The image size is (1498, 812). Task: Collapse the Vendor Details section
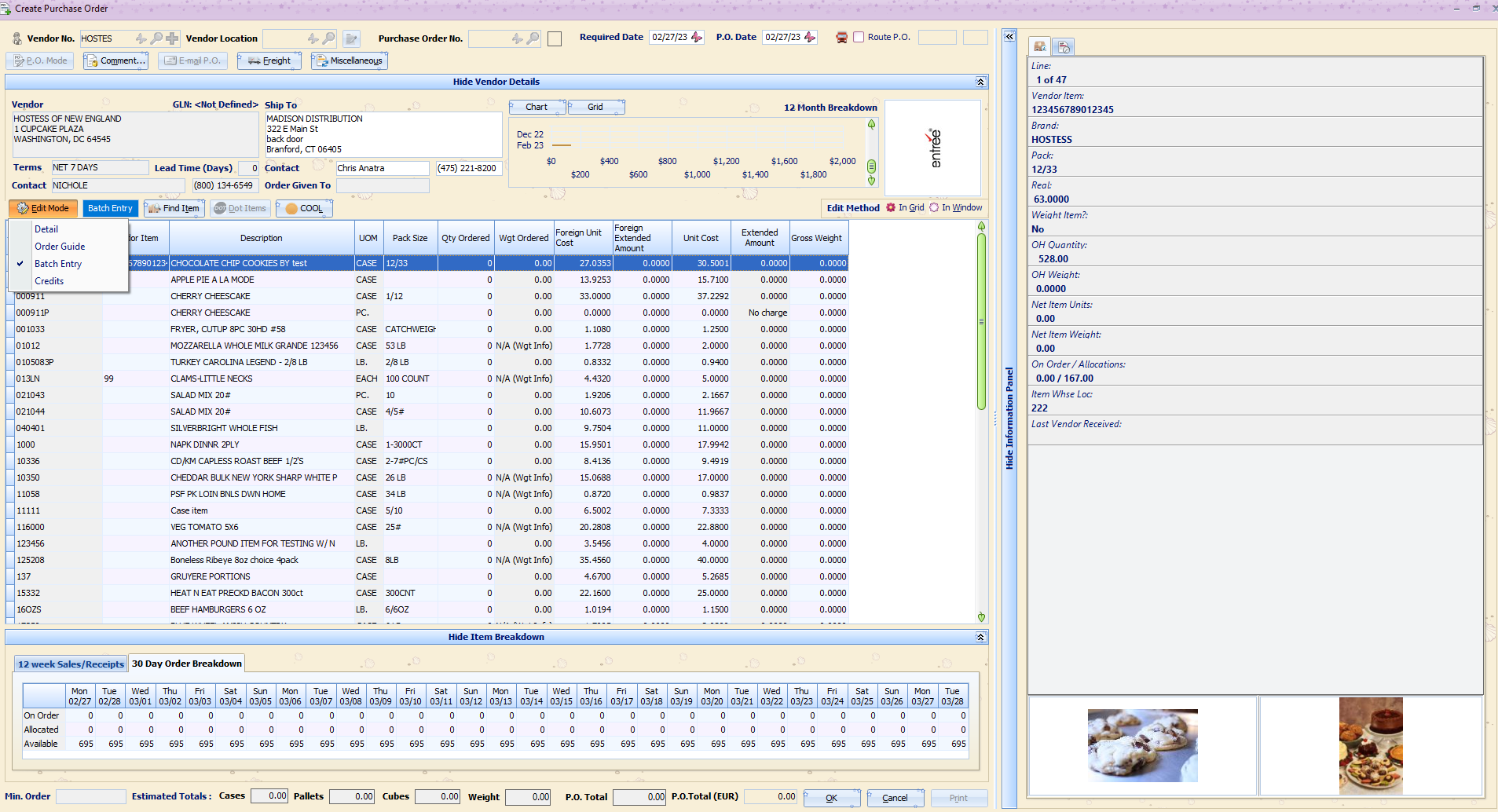coord(979,81)
